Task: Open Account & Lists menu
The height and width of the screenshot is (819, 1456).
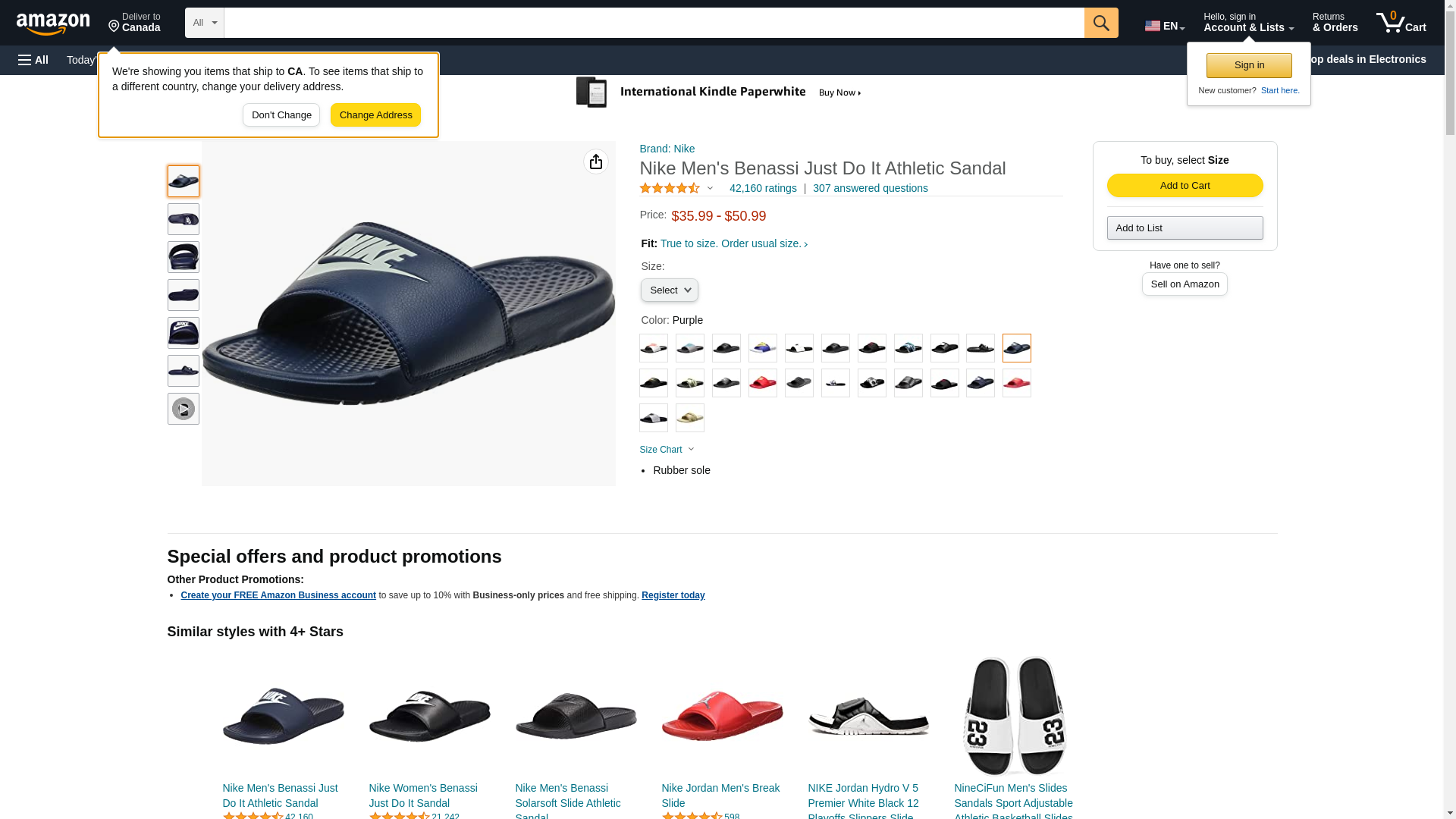Action: pyautogui.click(x=1248, y=23)
